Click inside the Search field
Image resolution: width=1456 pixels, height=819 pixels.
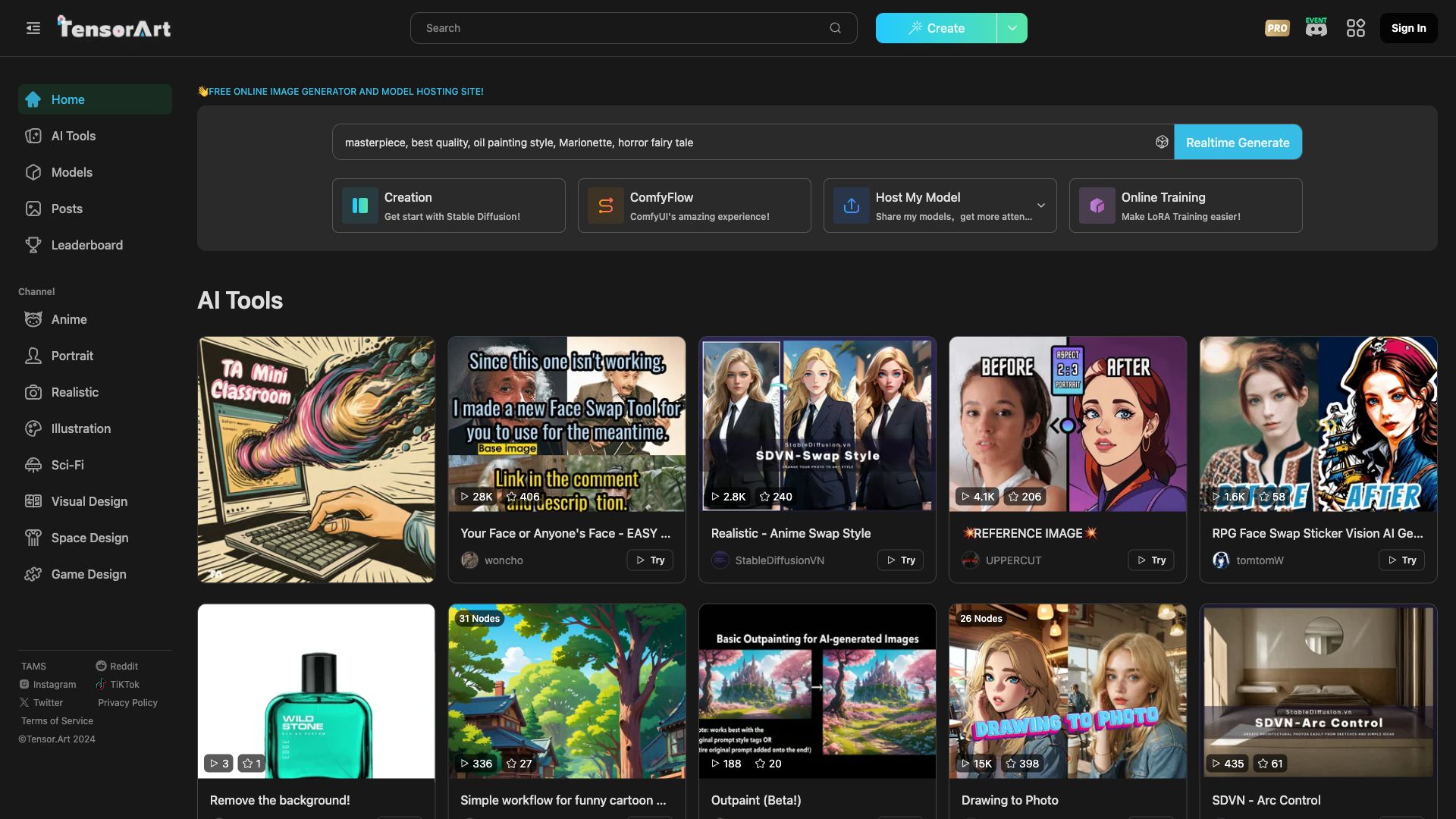(633, 27)
